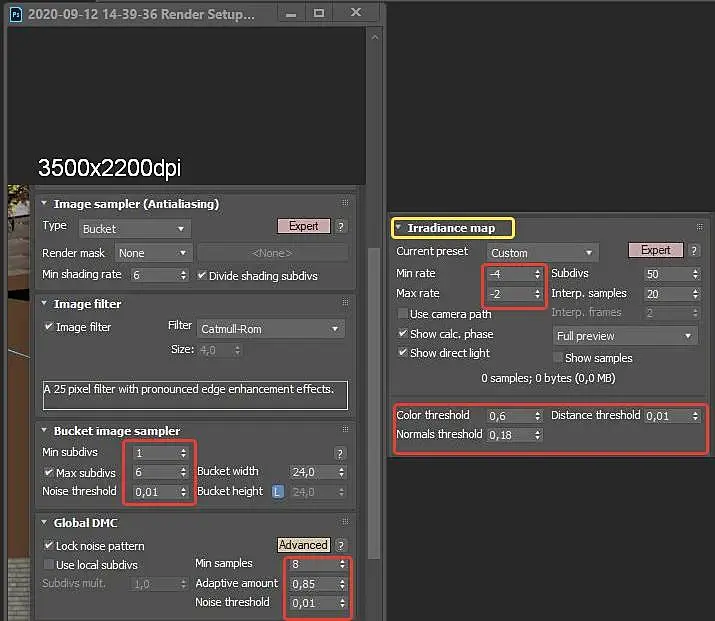Screen dimensions: 715x621
Task: Click the Expert button in Irradiance map
Action: coord(656,250)
